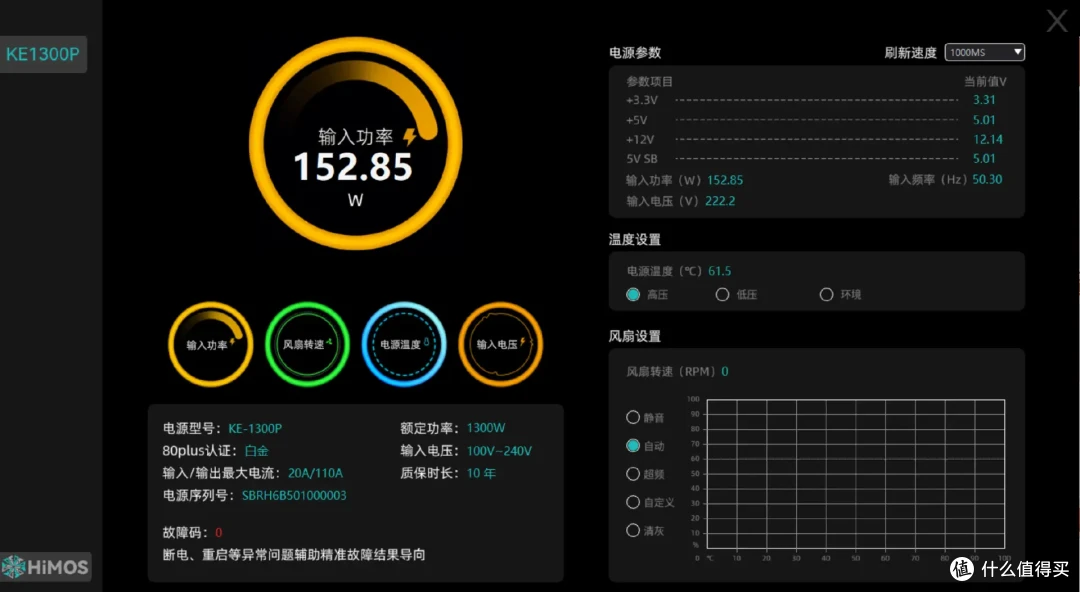
Task: Click the input voltage value 222.2
Action: pos(720,201)
